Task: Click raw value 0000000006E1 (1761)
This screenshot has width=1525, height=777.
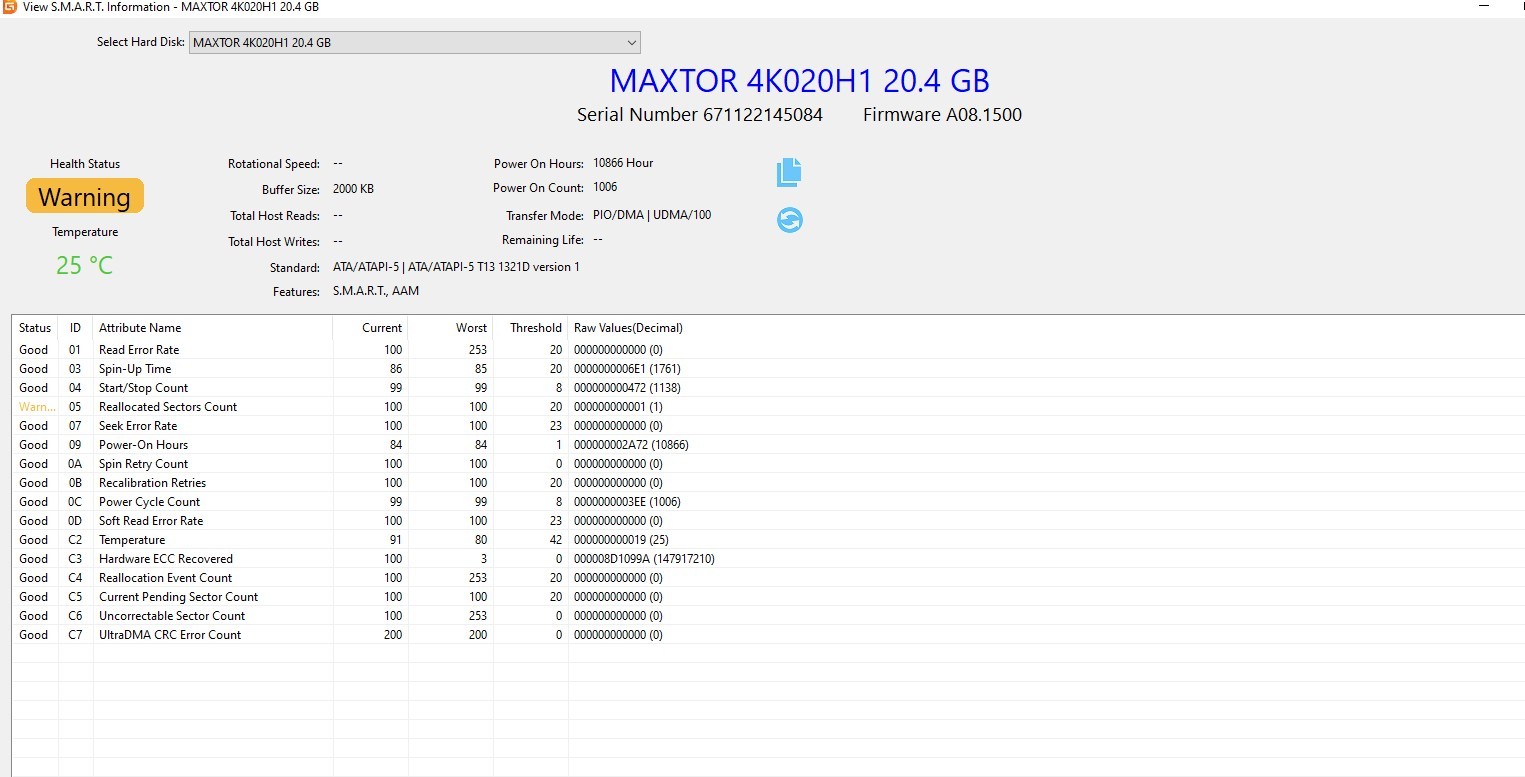Action: coord(627,369)
